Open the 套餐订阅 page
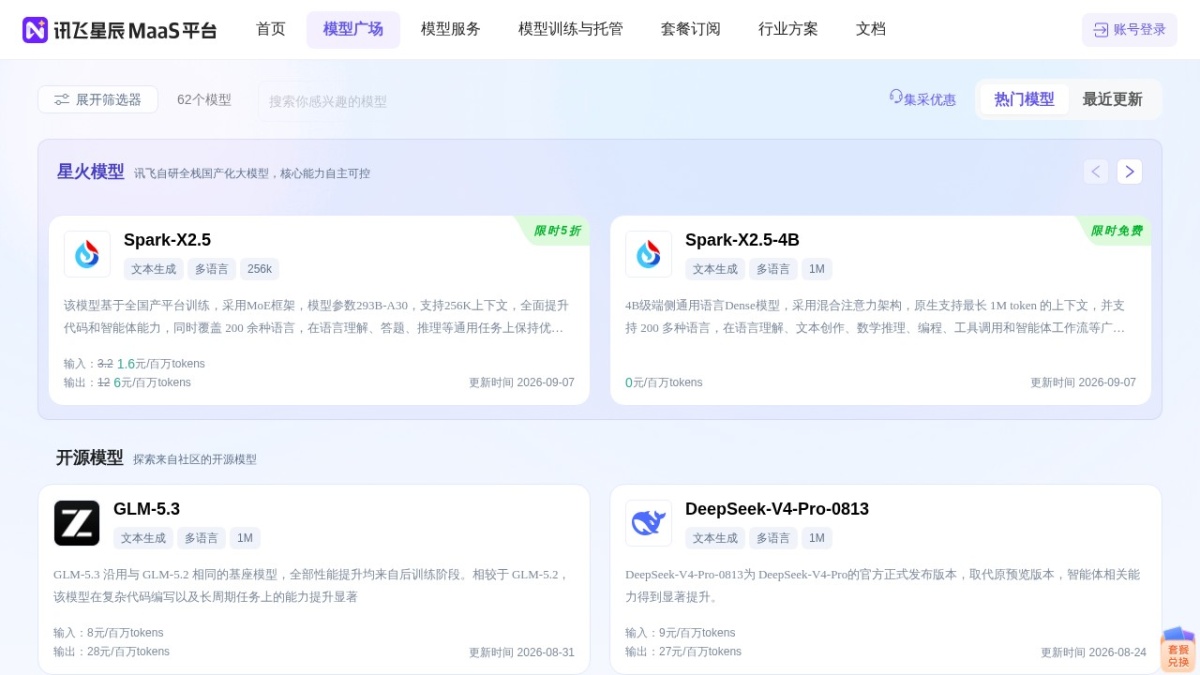The image size is (1200, 675). [691, 29]
